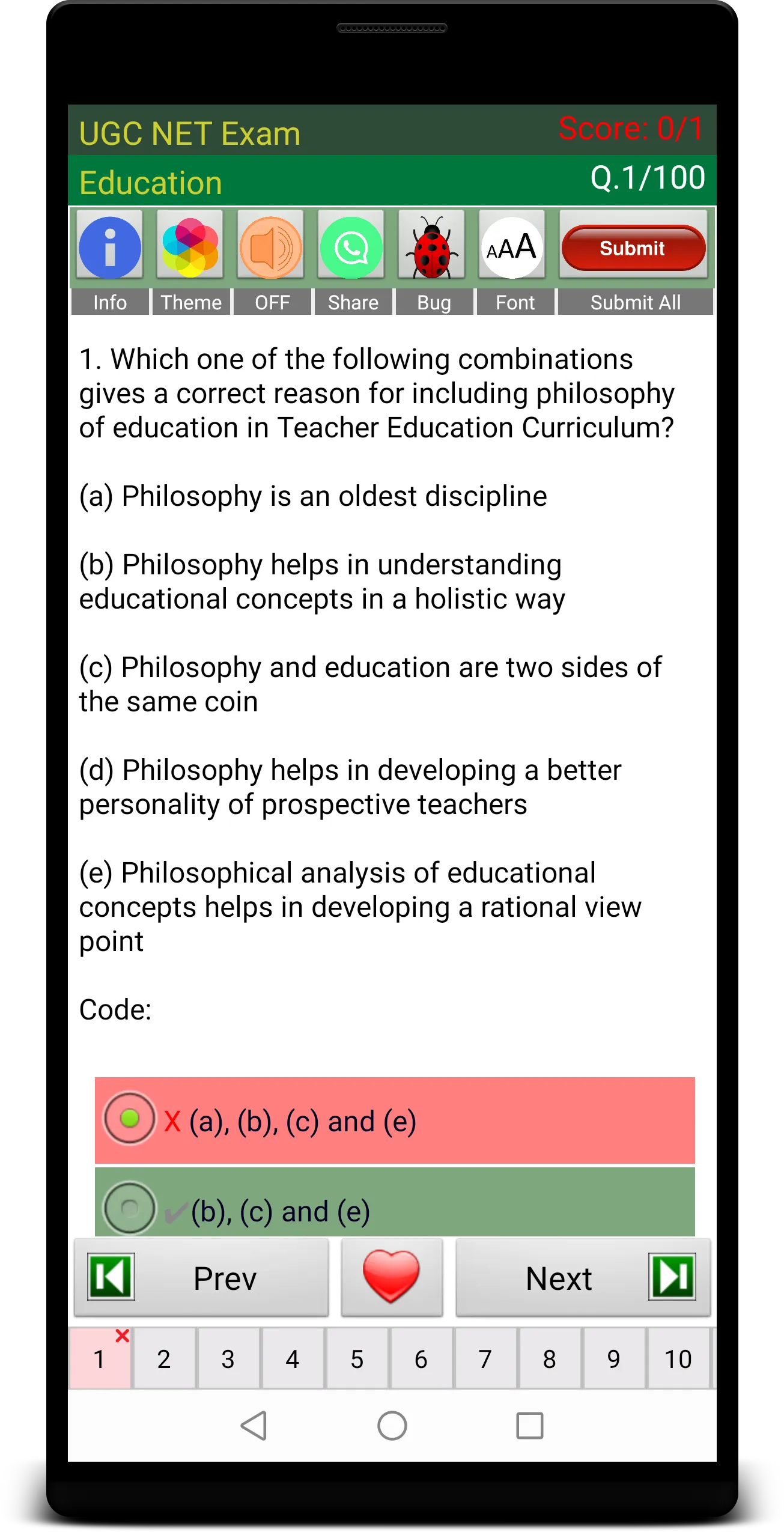Jump to question 5 tab
The width and height of the screenshot is (784, 1532).
[x=357, y=1358]
